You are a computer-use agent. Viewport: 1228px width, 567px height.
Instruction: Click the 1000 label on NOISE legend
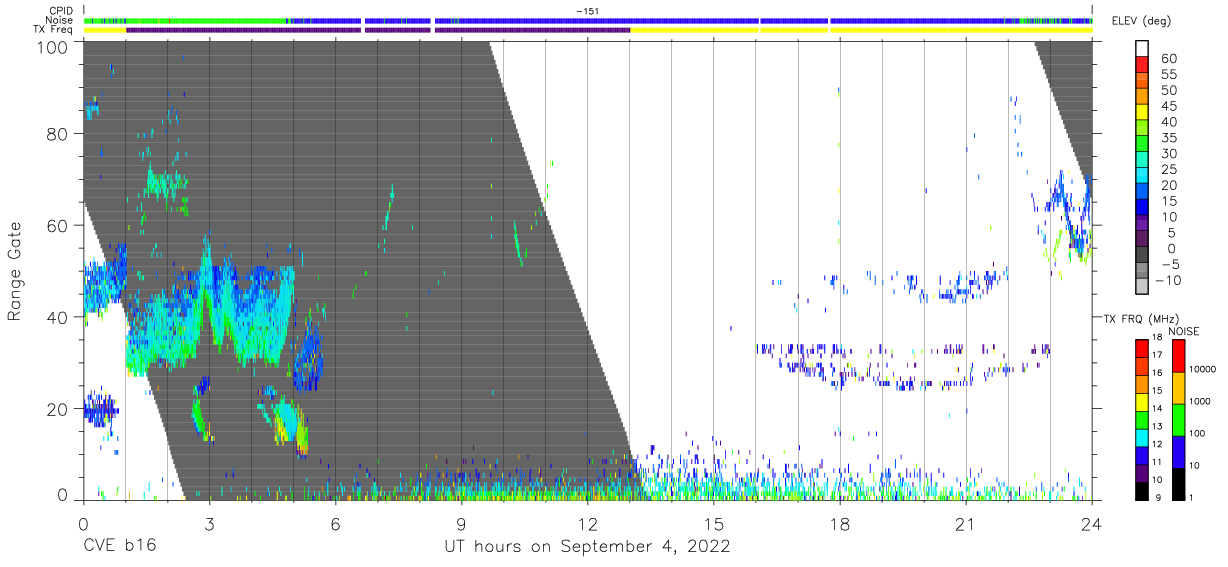pyautogui.click(x=1200, y=403)
